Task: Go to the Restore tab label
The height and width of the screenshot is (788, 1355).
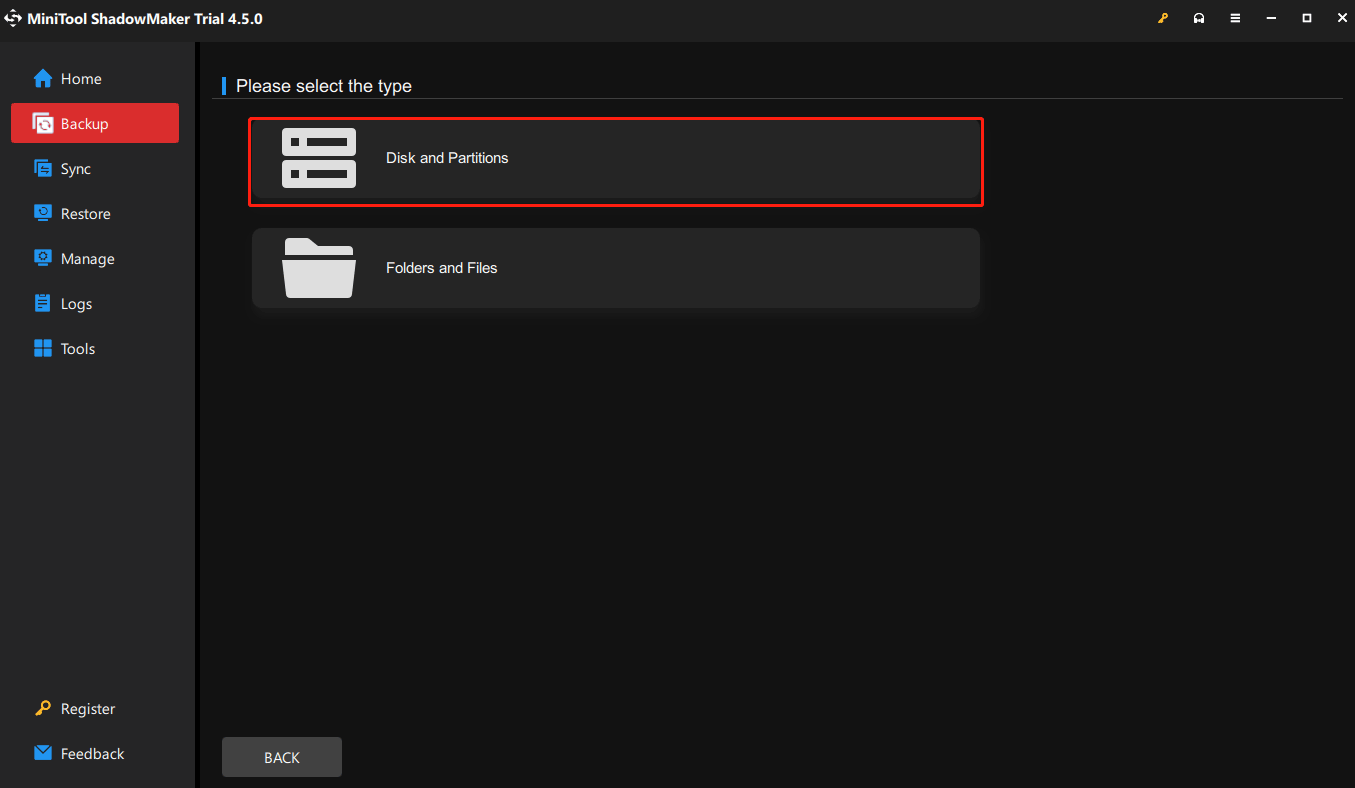Action: [x=86, y=214]
